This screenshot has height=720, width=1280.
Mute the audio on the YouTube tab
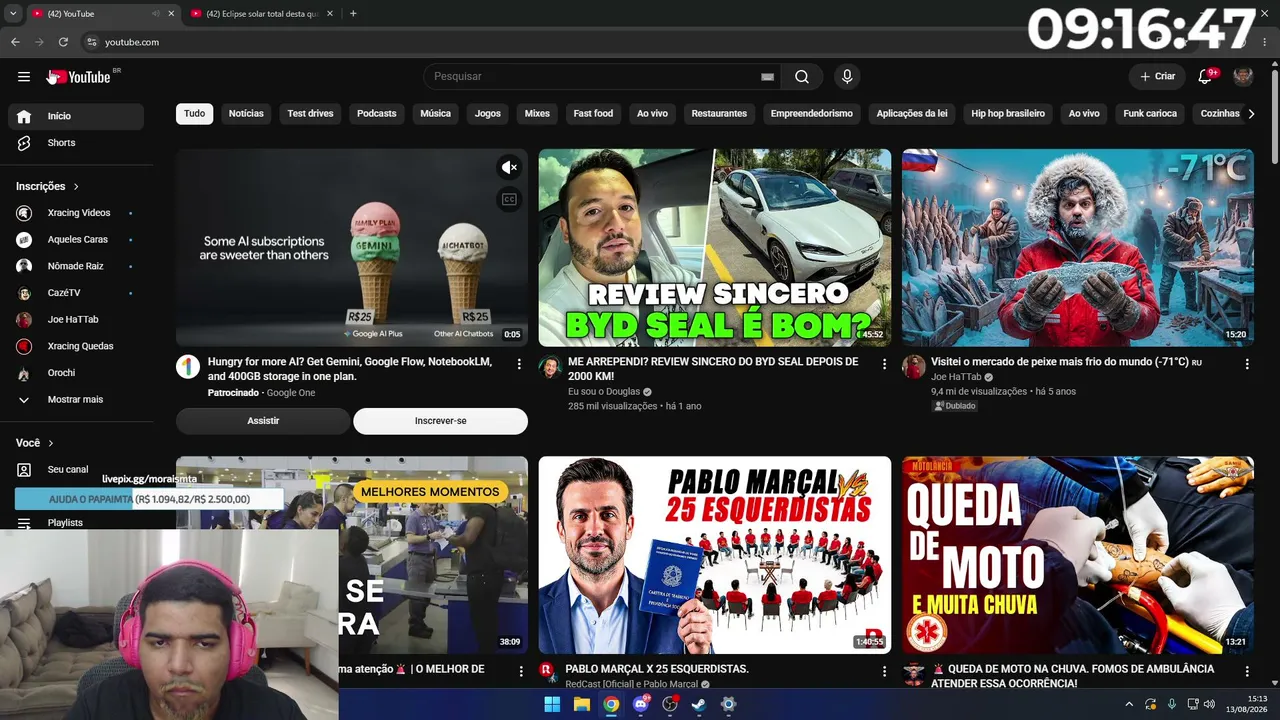pyautogui.click(x=156, y=14)
